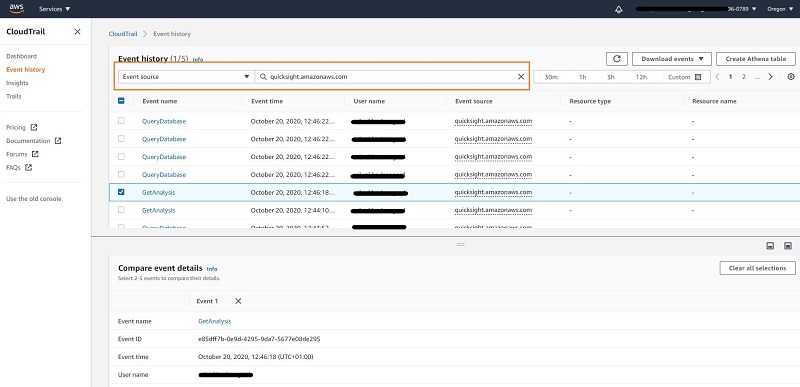
Task: Close the CloudTrail side navigation panel
Action: click(78, 32)
